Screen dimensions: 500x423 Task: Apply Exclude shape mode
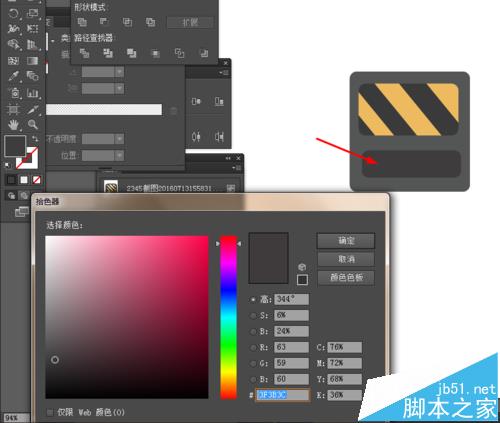point(150,22)
